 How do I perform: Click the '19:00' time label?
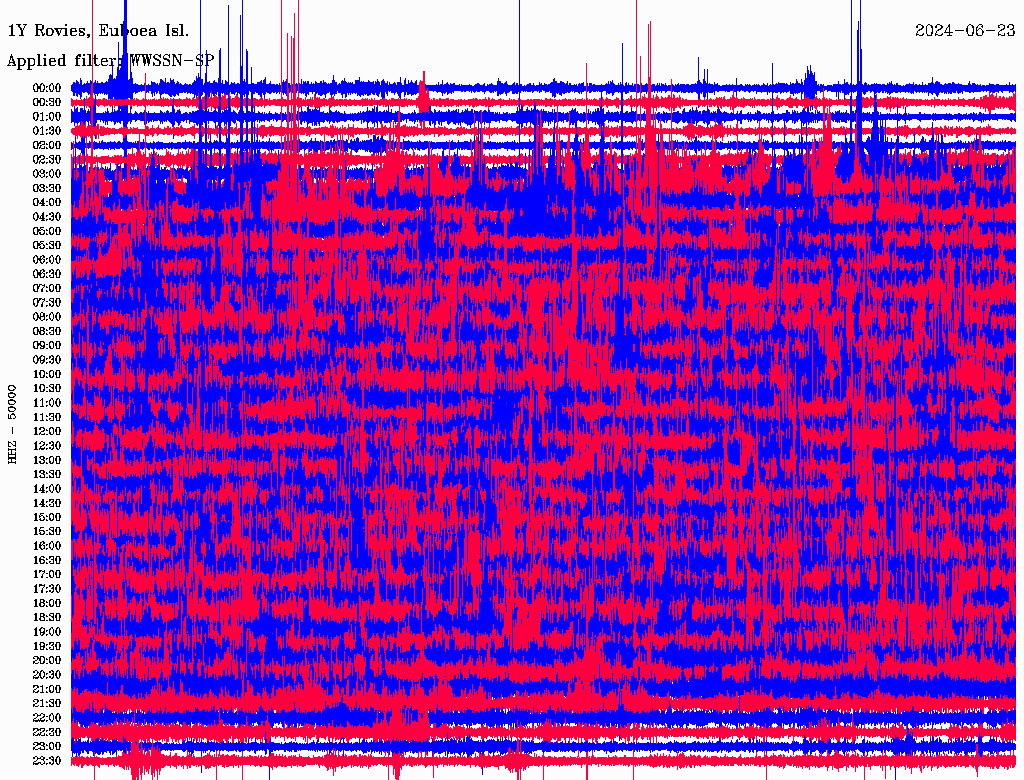click(47, 632)
